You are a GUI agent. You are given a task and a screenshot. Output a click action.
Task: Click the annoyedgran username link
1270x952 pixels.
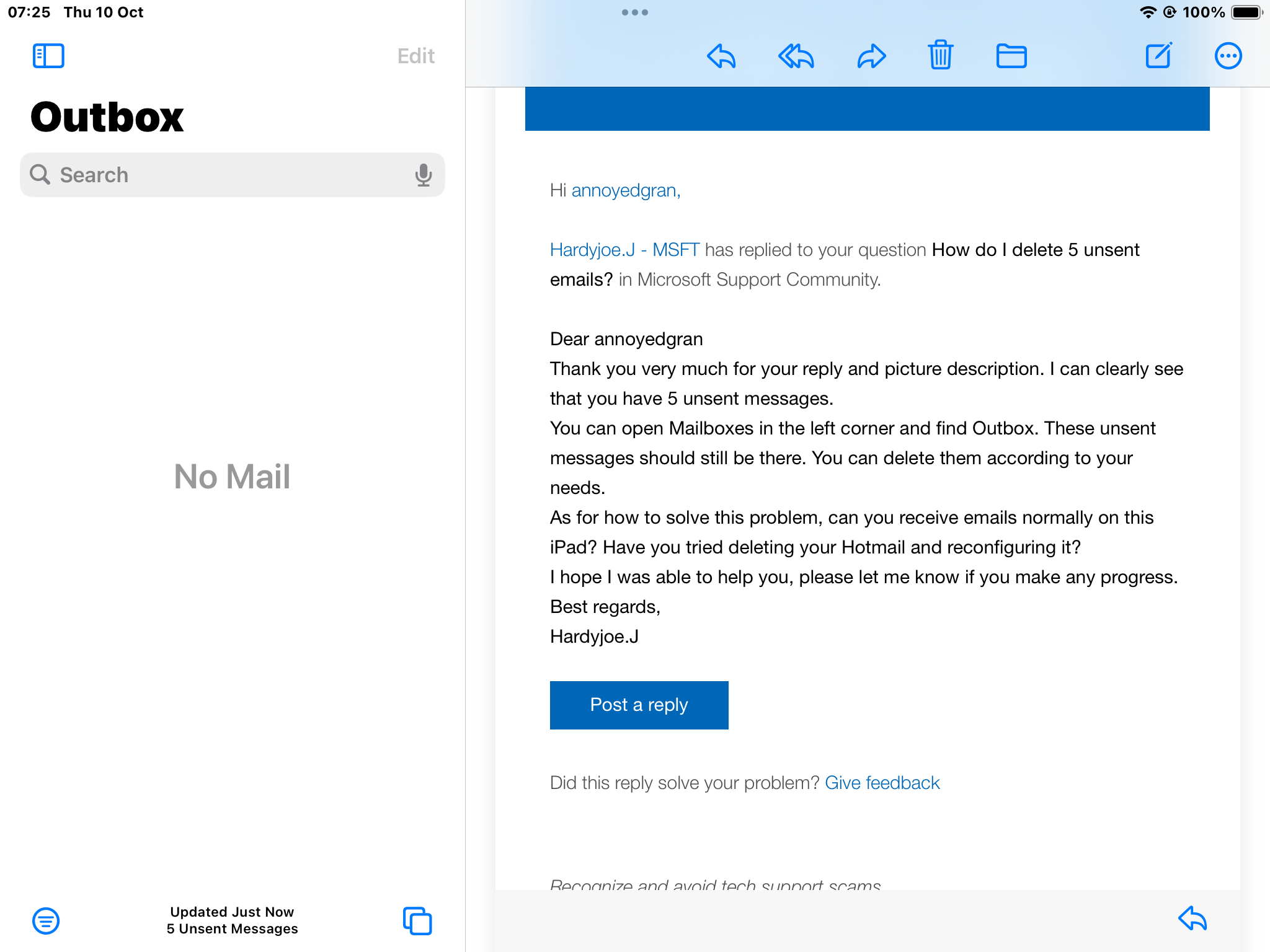coord(625,190)
